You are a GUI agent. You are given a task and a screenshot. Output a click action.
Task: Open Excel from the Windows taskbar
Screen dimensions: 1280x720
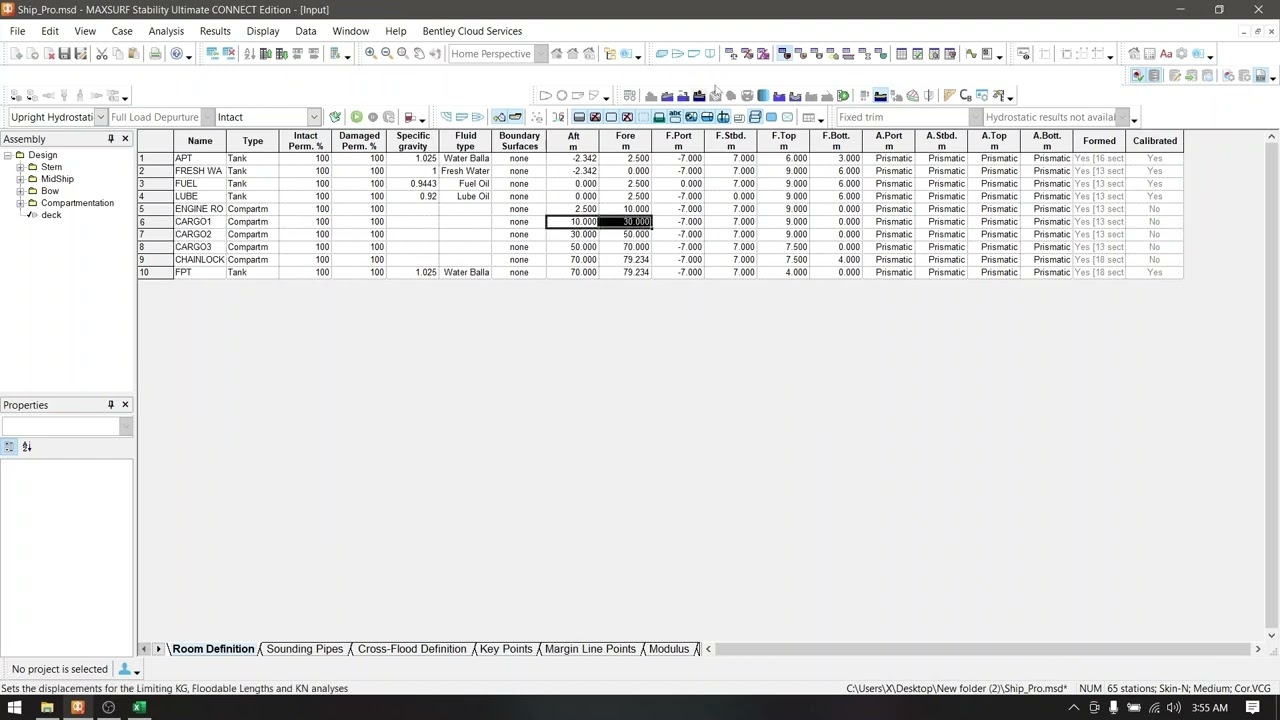point(139,708)
